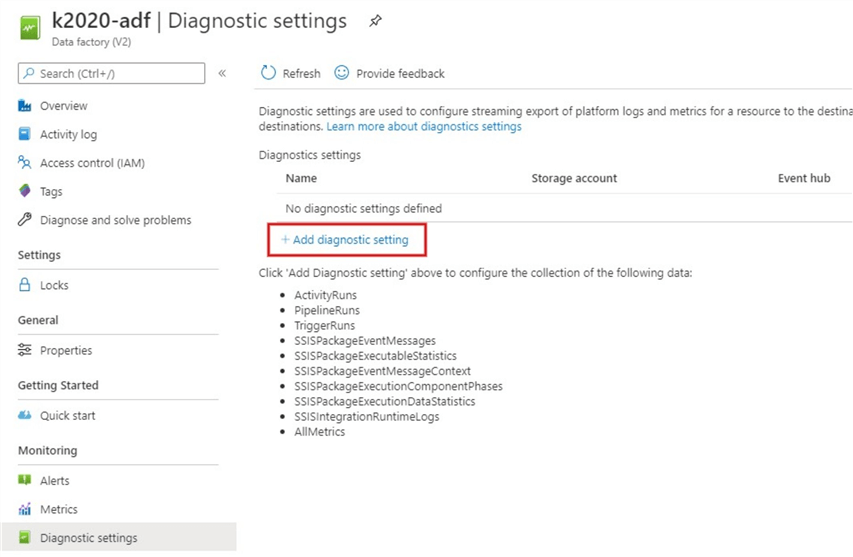Click the Metrics chart icon
Viewport: 853px width, 557px height.
24,509
